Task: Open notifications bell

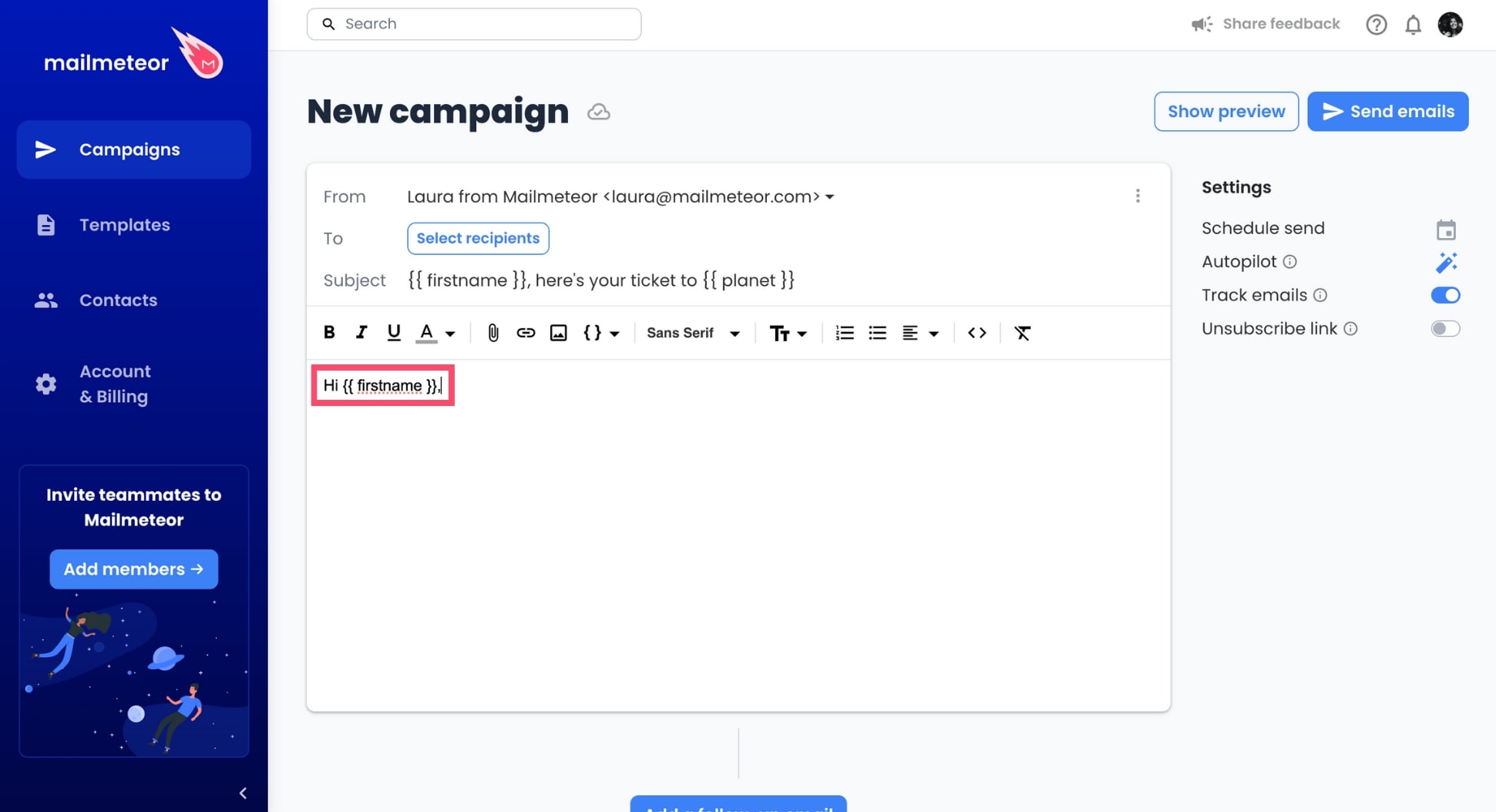Action: pos(1413,25)
